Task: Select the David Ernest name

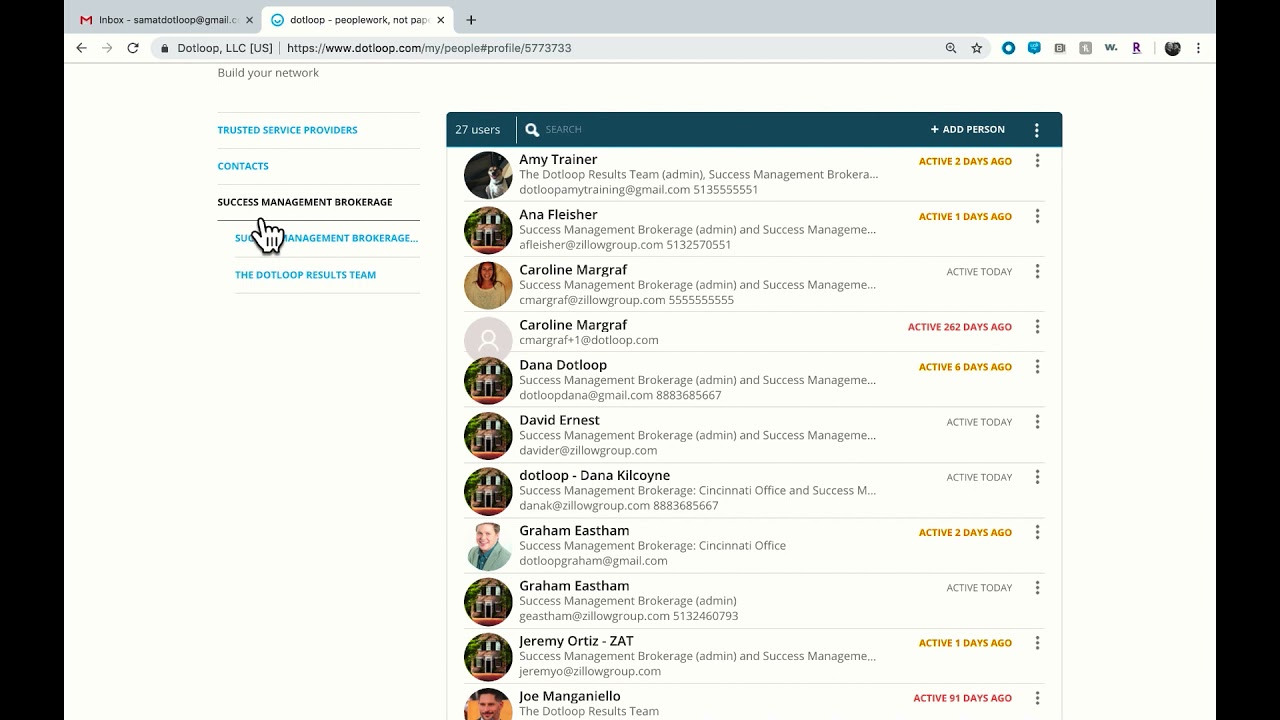Action: coord(559,420)
